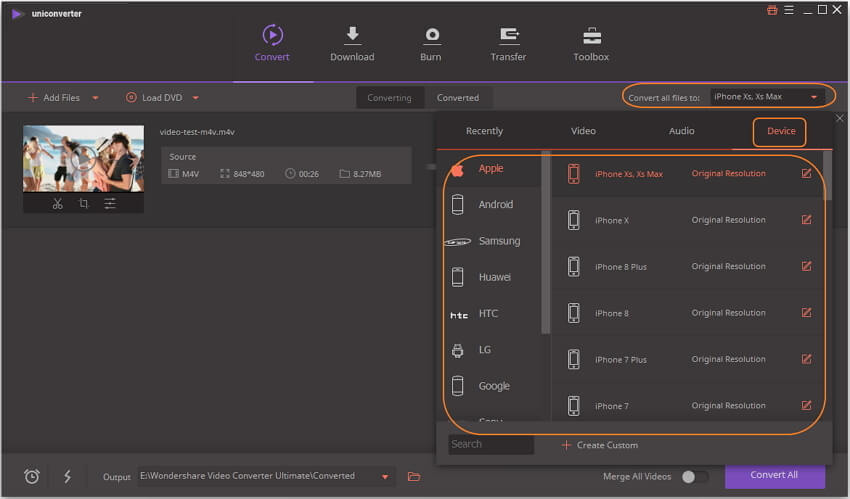Select the Android device category

coord(490,205)
